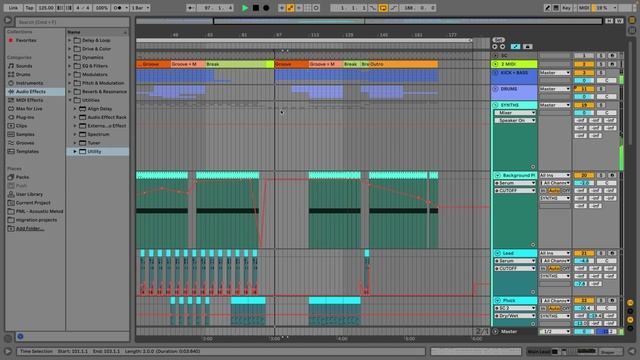The width and height of the screenshot is (640, 360).
Task: Expand the Delay & Loop folder
Action: [x=70, y=40]
